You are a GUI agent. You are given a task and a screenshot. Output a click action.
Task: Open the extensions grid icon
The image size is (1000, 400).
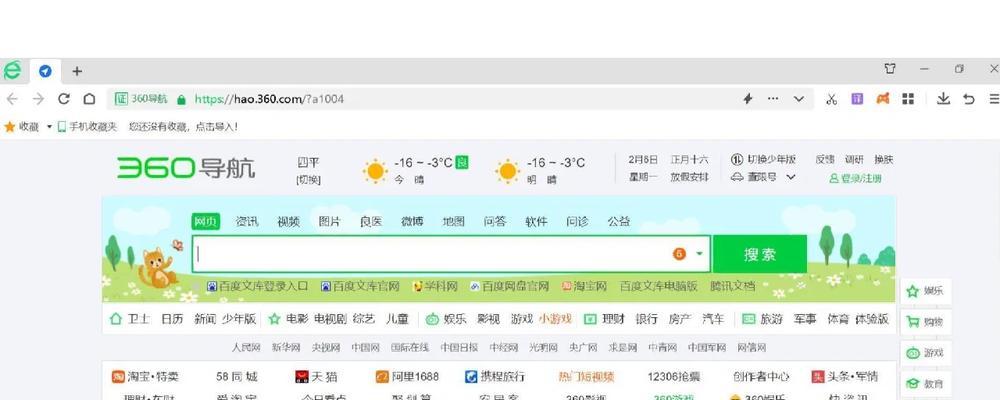tap(908, 99)
